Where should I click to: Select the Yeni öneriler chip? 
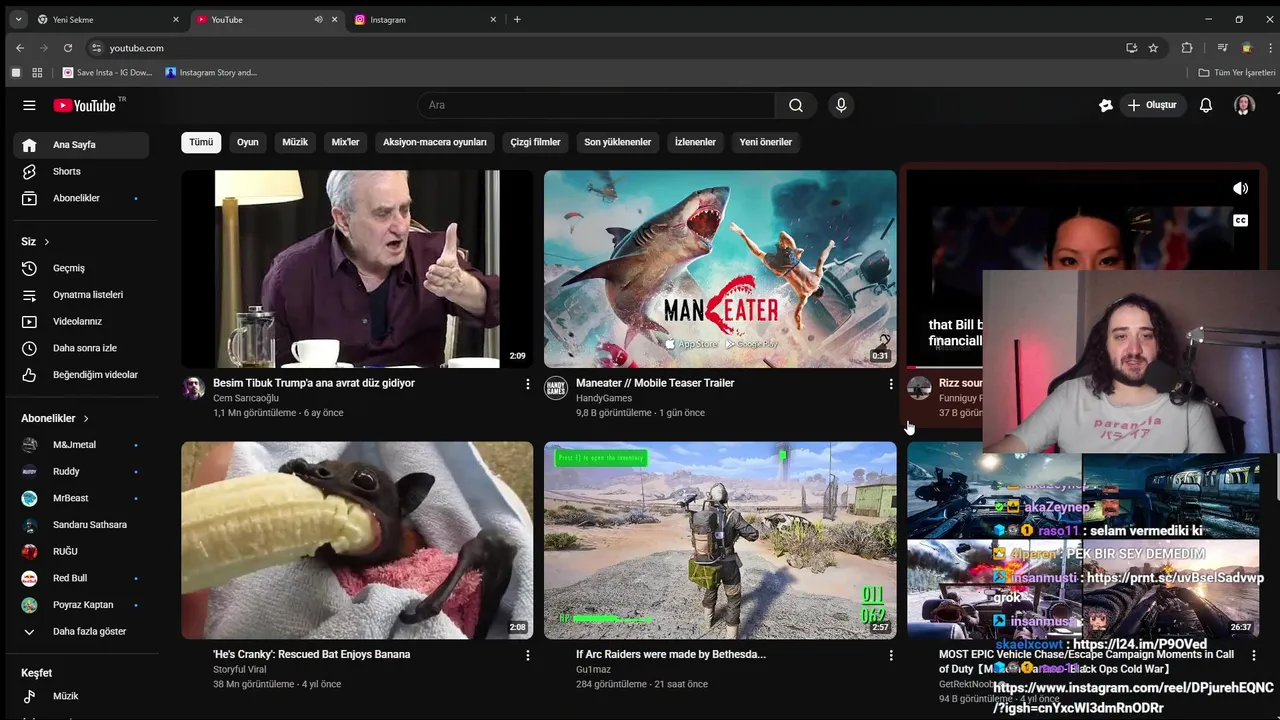coord(766,142)
